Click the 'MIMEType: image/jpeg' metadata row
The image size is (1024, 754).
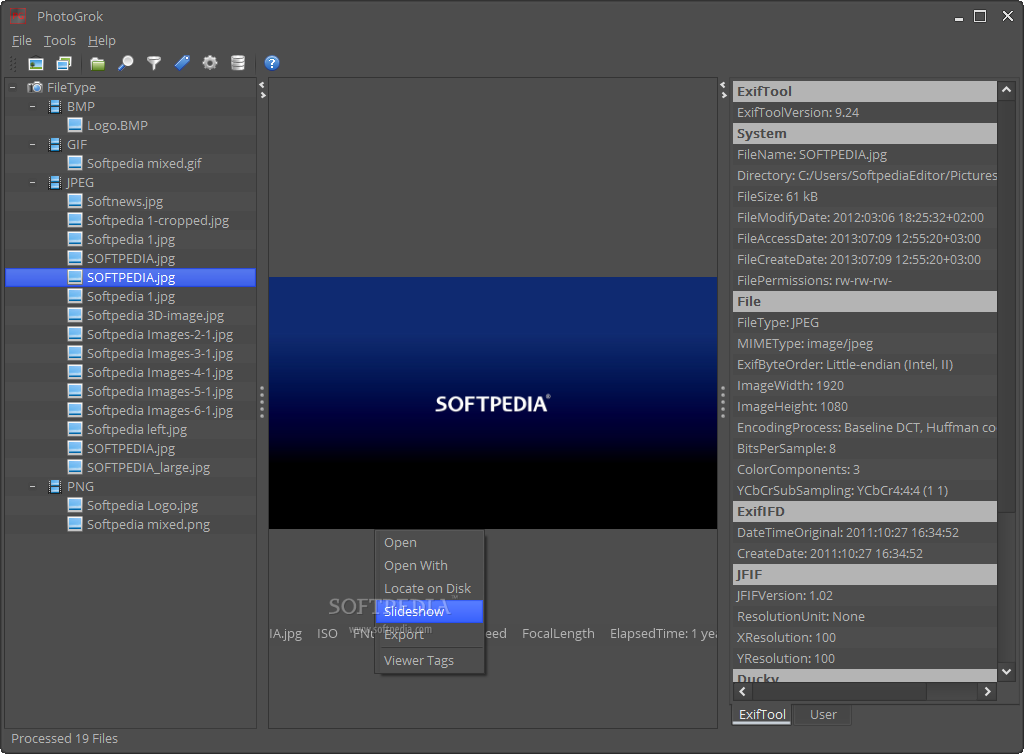click(865, 343)
